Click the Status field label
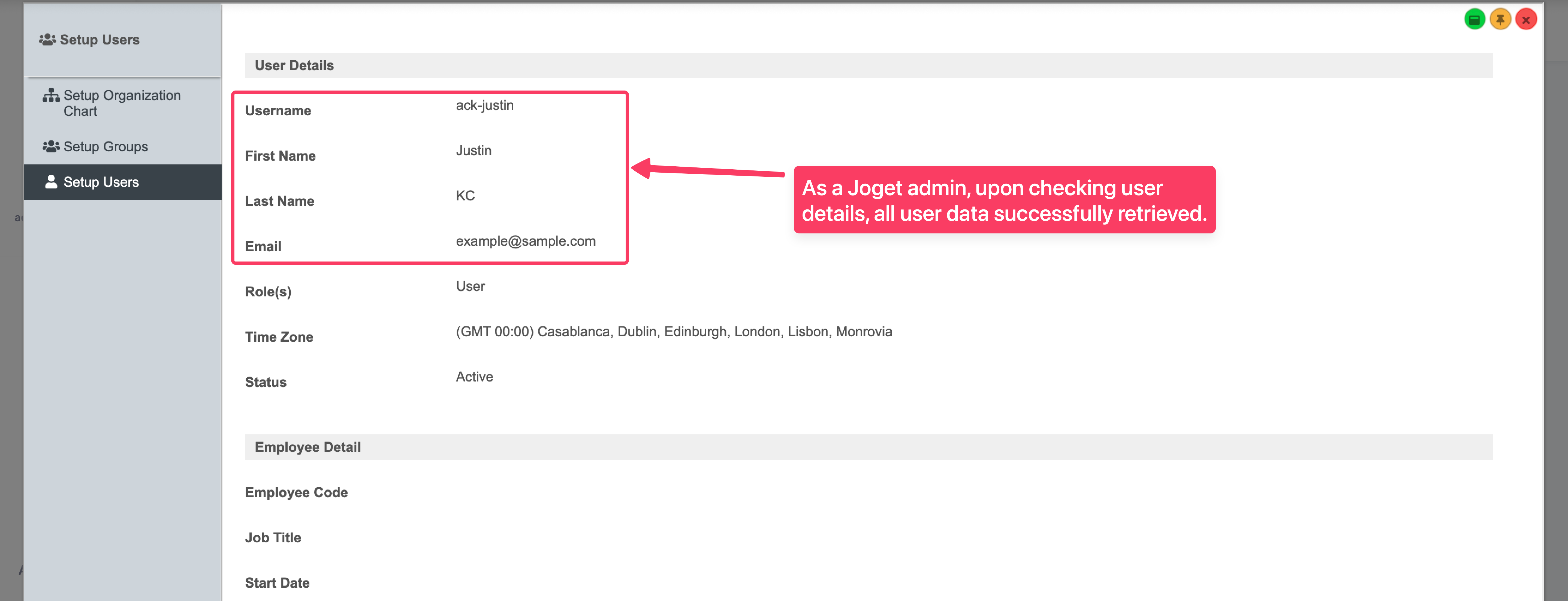The width and height of the screenshot is (1568, 601). [266, 382]
